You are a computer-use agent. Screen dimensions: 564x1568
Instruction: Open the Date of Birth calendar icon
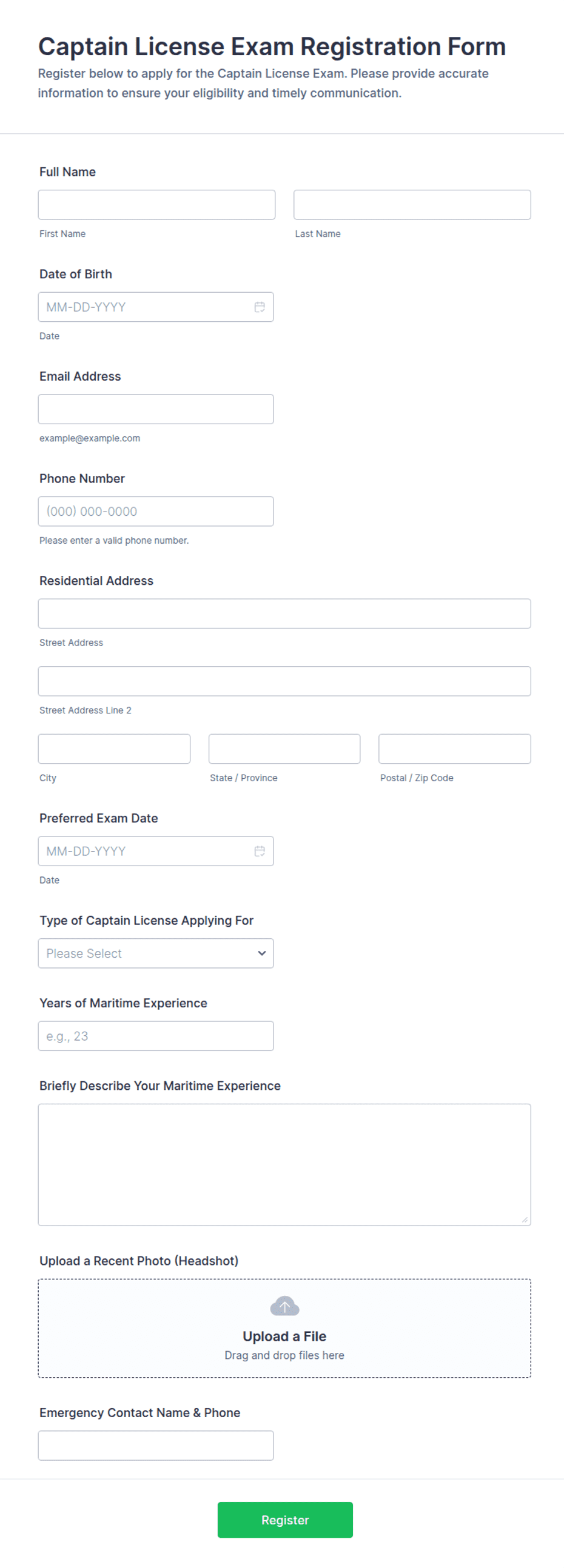pyautogui.click(x=260, y=307)
